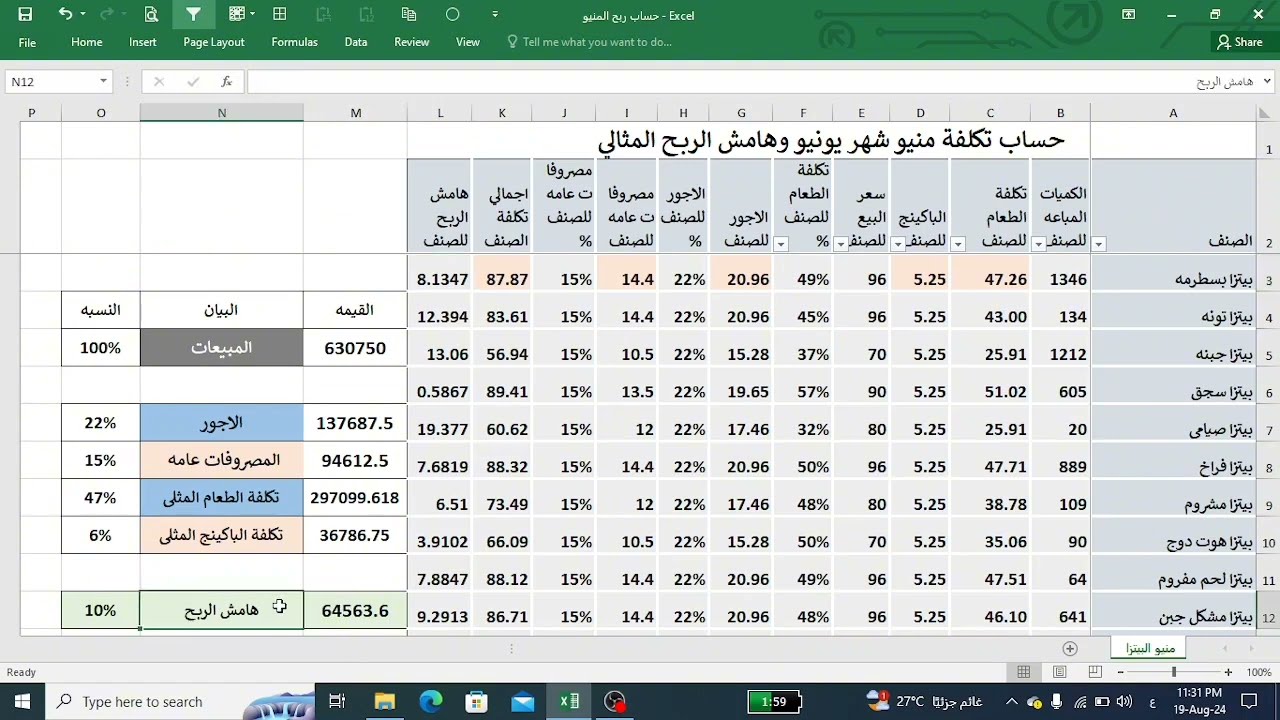
Task: Toggle the Filter funnel icon
Action: pyautogui.click(x=193, y=14)
